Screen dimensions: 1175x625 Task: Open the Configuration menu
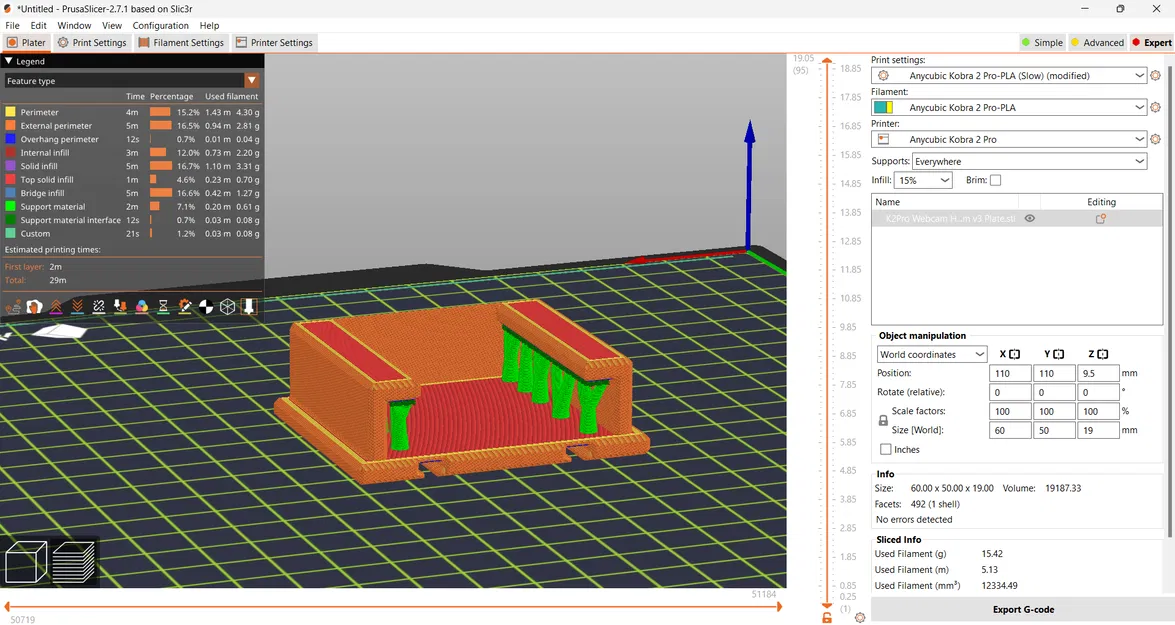coord(160,25)
